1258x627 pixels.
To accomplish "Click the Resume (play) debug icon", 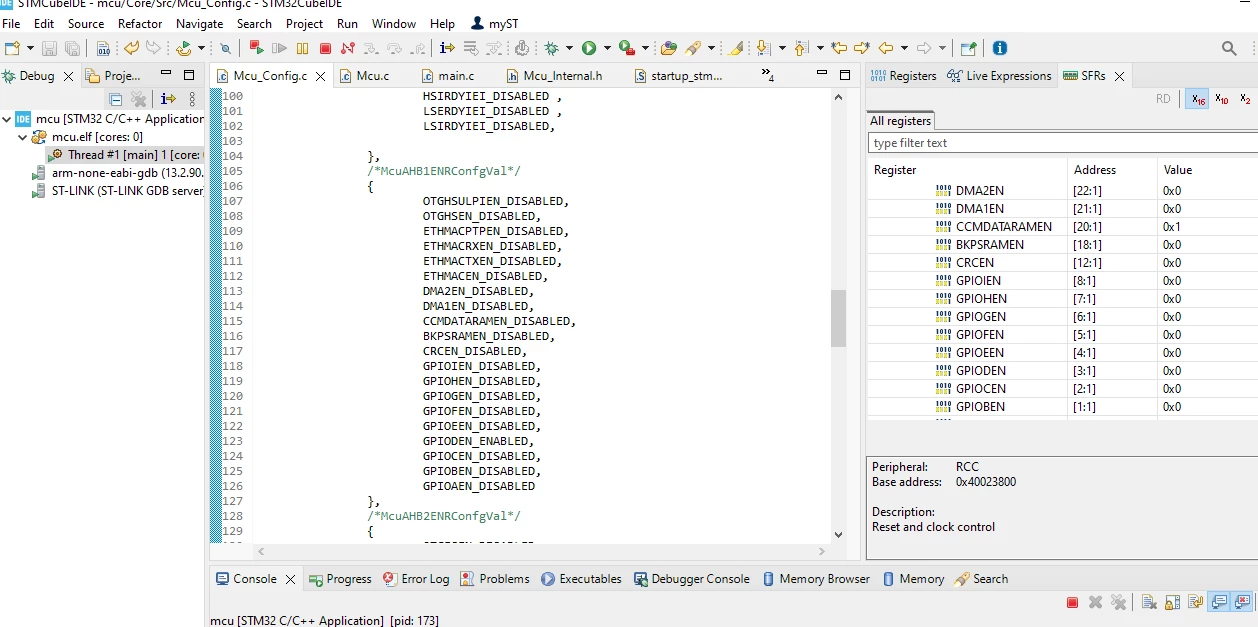I will tap(279, 48).
